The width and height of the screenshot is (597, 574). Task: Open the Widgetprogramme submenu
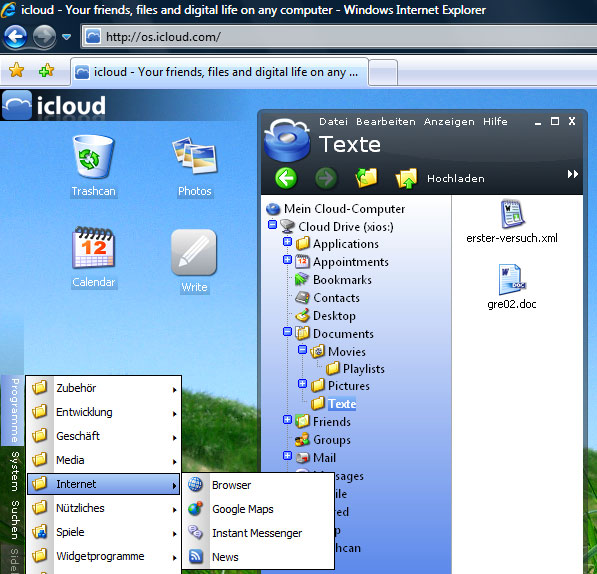104,556
